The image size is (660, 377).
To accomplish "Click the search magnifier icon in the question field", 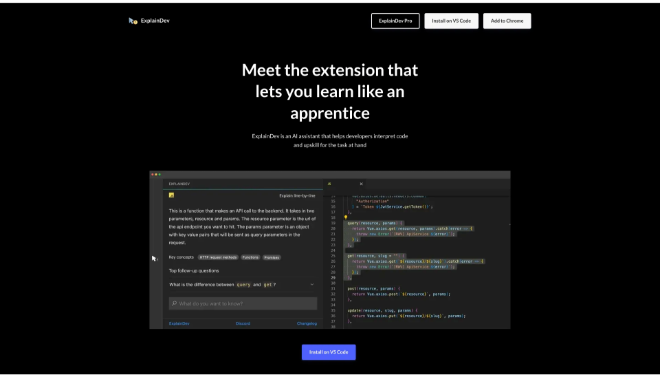I will tap(174, 303).
